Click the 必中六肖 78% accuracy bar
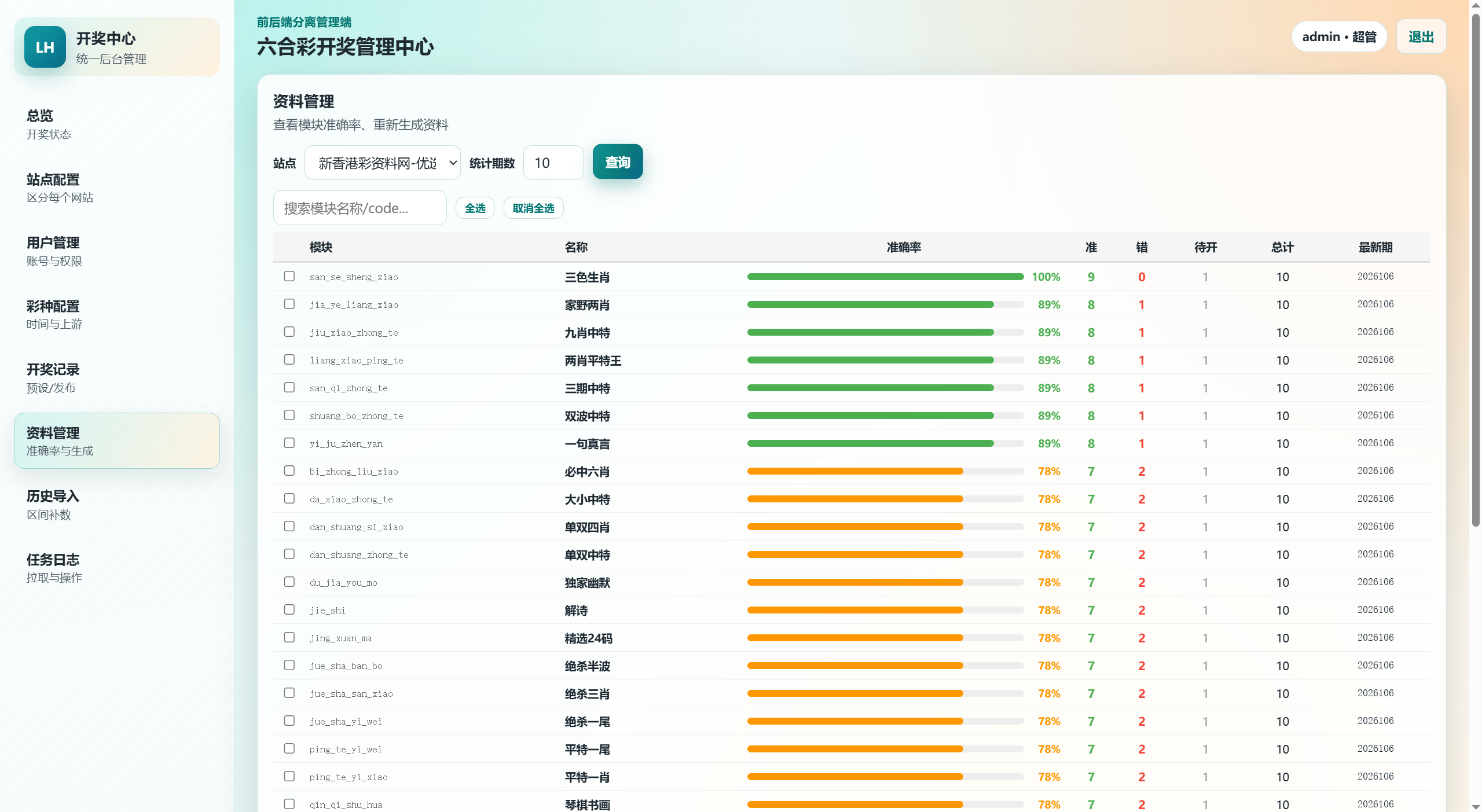This screenshot has width=1482, height=812. click(886, 471)
